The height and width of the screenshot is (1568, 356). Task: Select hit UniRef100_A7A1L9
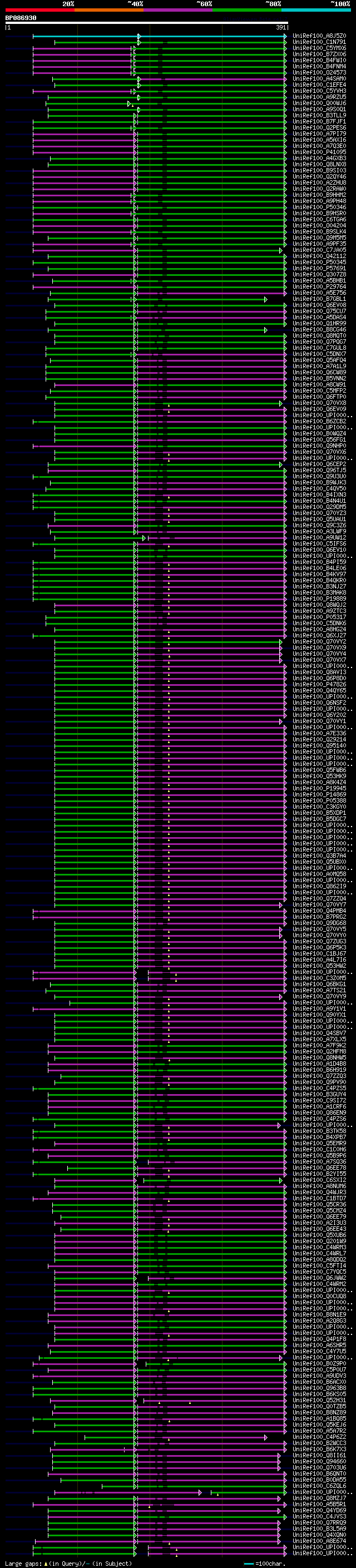click(319, 367)
